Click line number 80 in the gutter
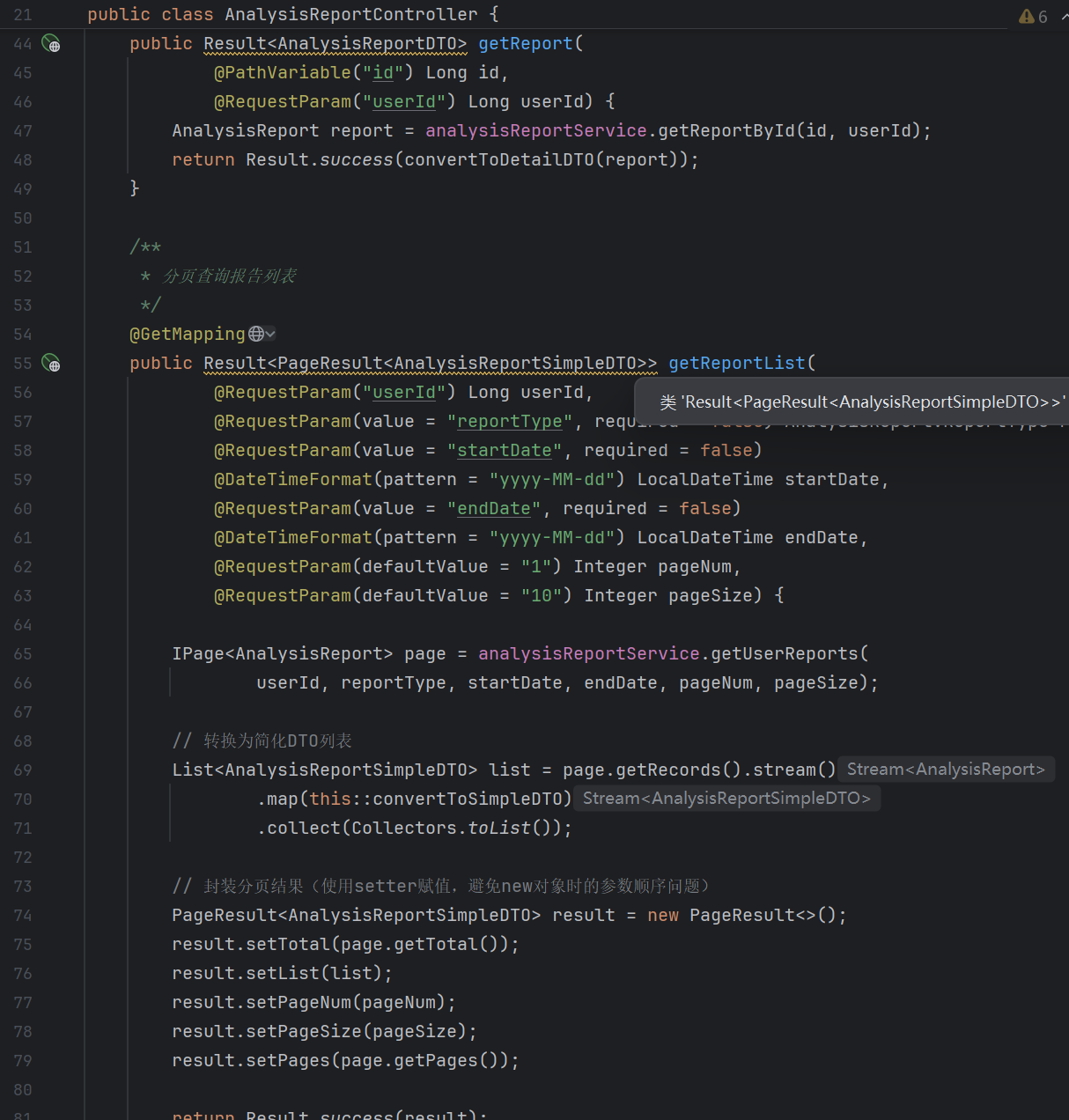 pos(23,1090)
